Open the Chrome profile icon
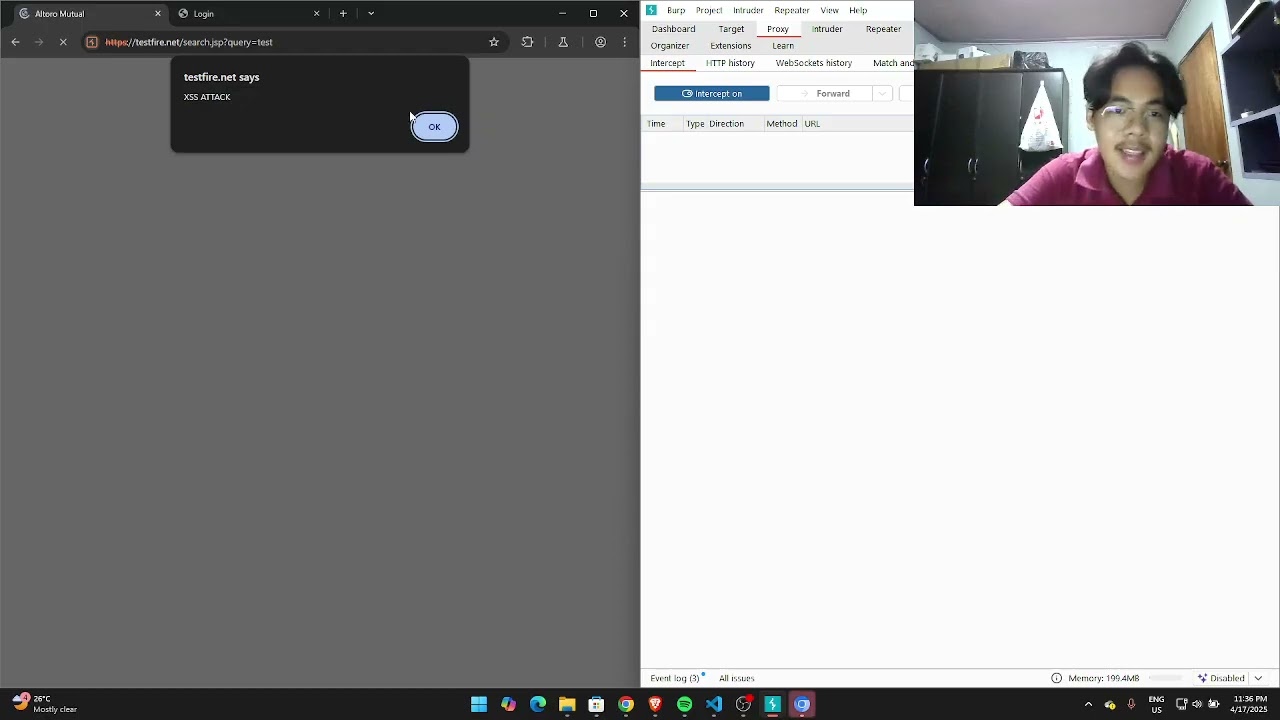 click(600, 42)
